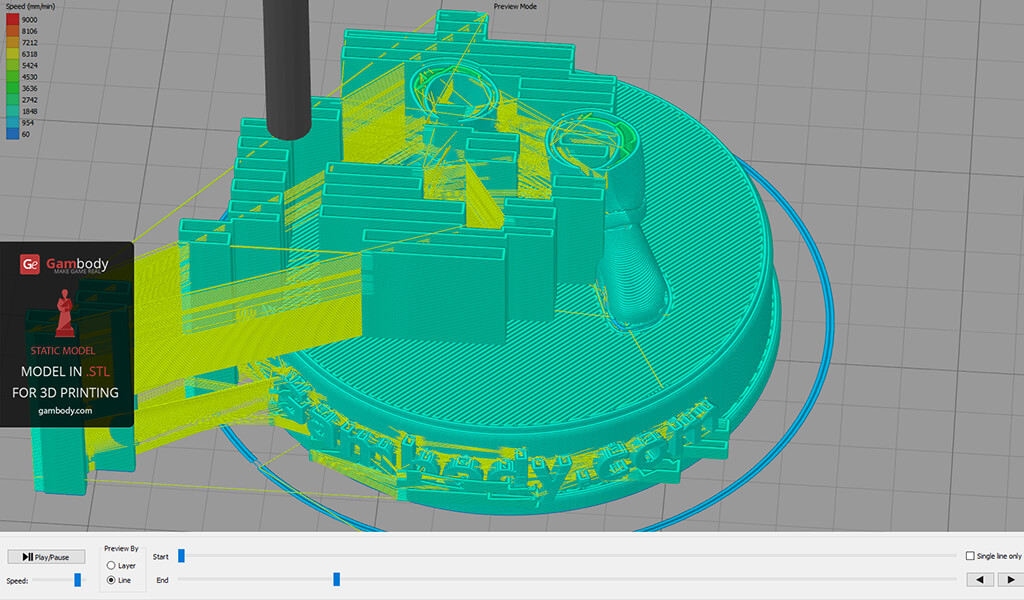This screenshot has width=1024, height=600.
Task: Click the red 9000 speed swatch
Action: click(x=12, y=19)
